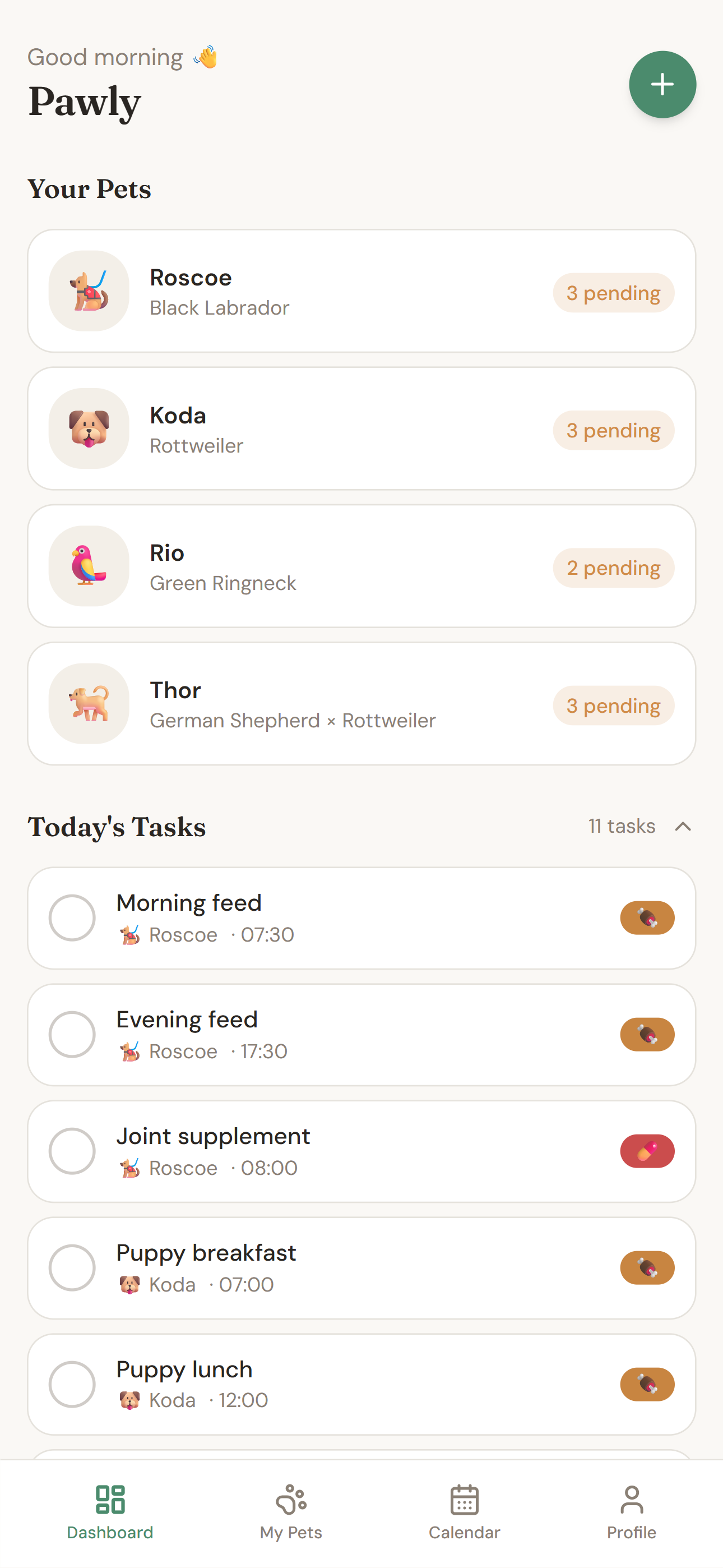Image resolution: width=723 pixels, height=1568 pixels.
Task: Tap the pill icon on Joint supplement
Action: coord(647,1151)
